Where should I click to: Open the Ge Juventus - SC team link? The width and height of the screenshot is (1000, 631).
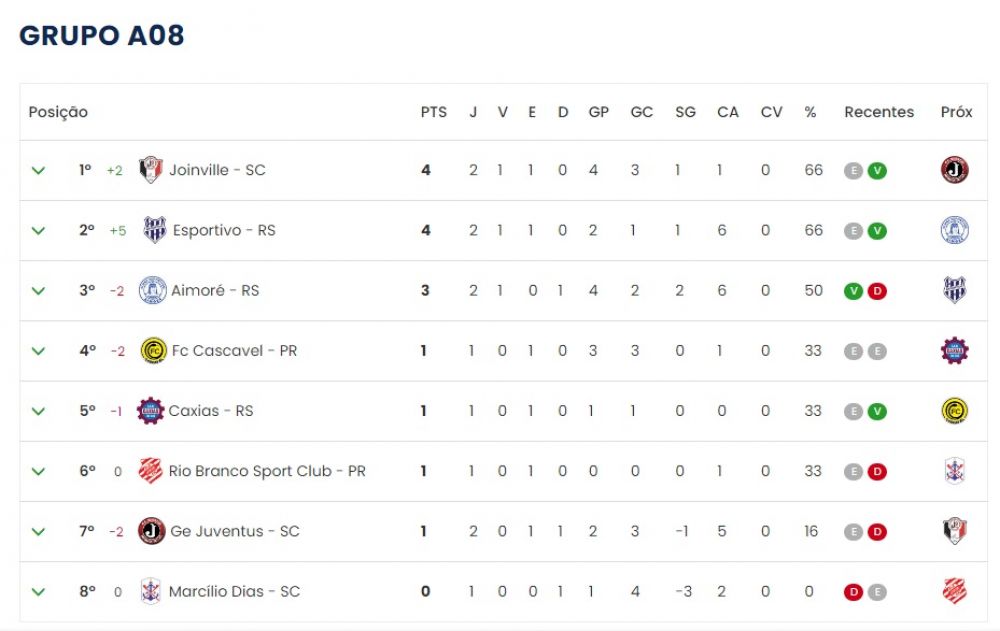235,531
